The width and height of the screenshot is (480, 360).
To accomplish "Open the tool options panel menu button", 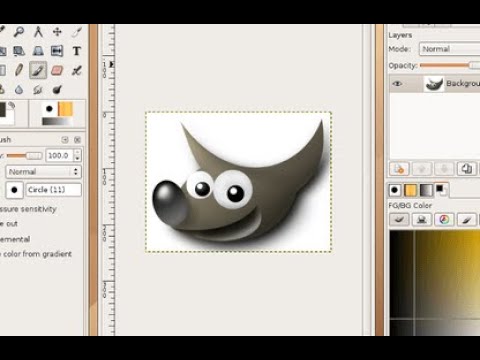I will [x=65, y=140].
